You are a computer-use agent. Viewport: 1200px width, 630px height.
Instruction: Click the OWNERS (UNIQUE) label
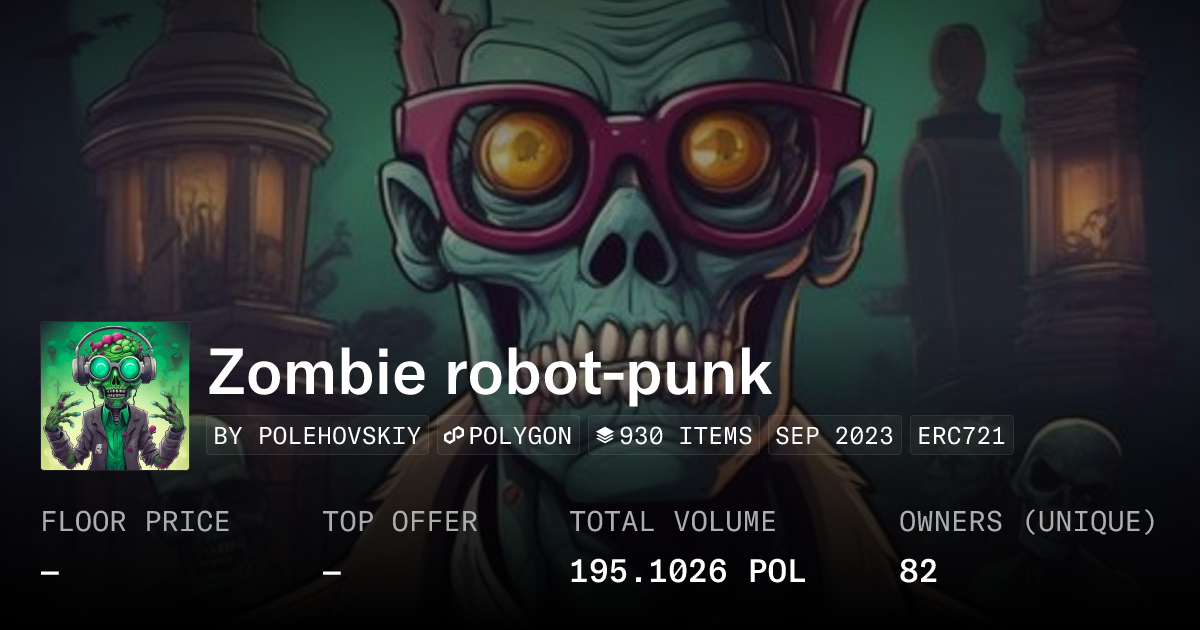(x=1028, y=522)
